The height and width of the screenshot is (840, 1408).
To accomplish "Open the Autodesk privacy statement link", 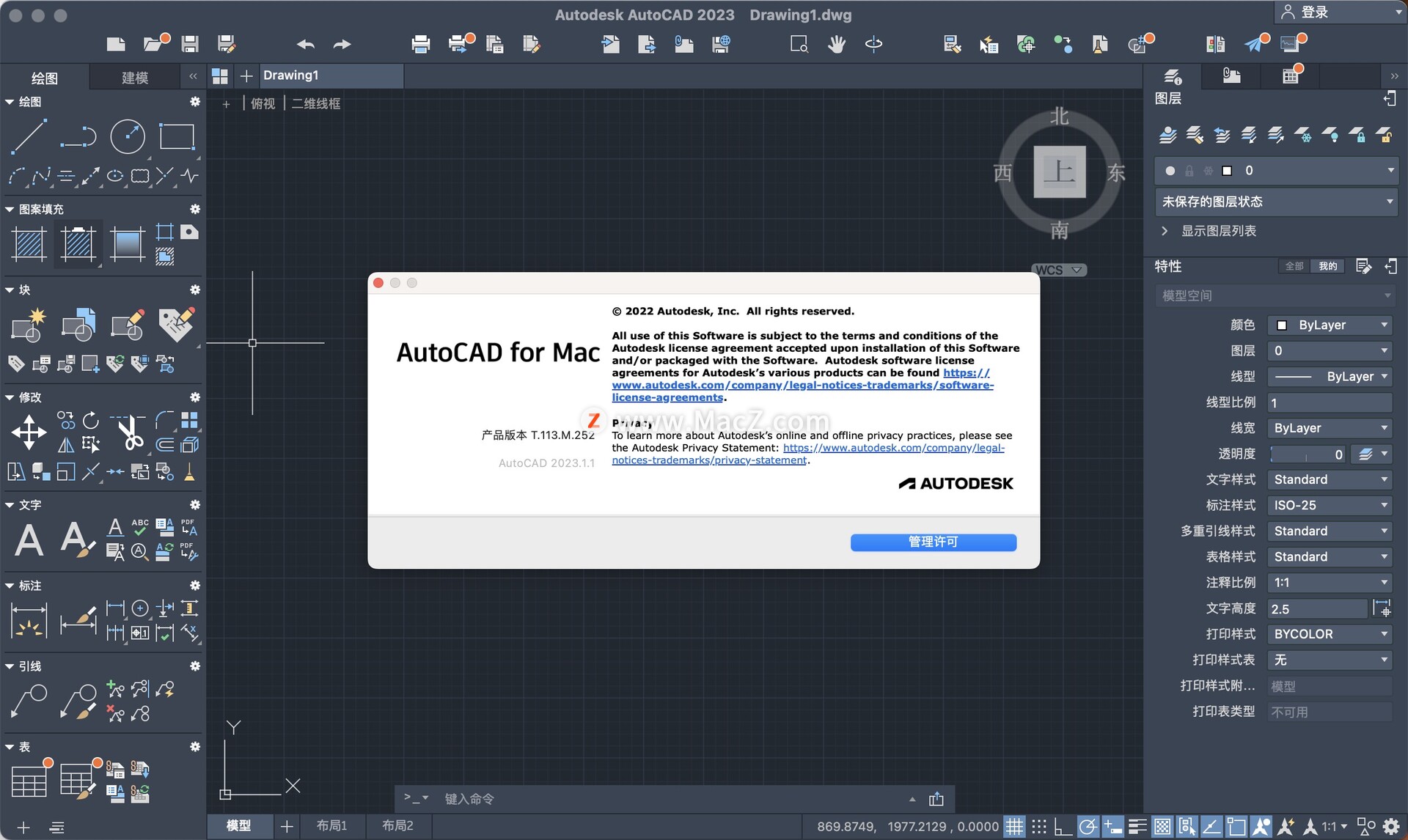I will 894,448.
